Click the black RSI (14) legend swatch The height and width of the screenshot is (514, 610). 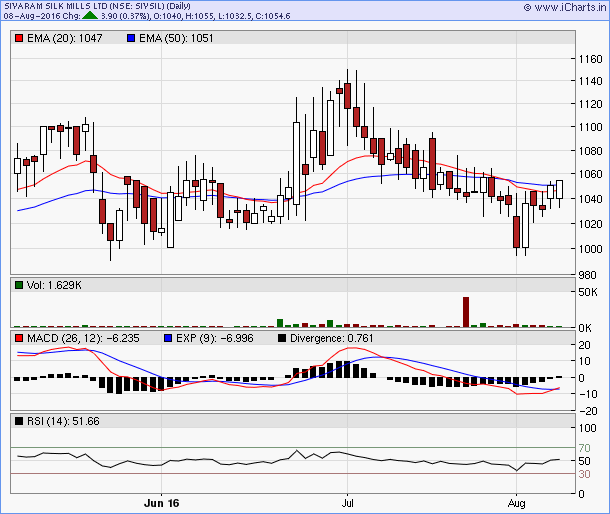[19, 421]
